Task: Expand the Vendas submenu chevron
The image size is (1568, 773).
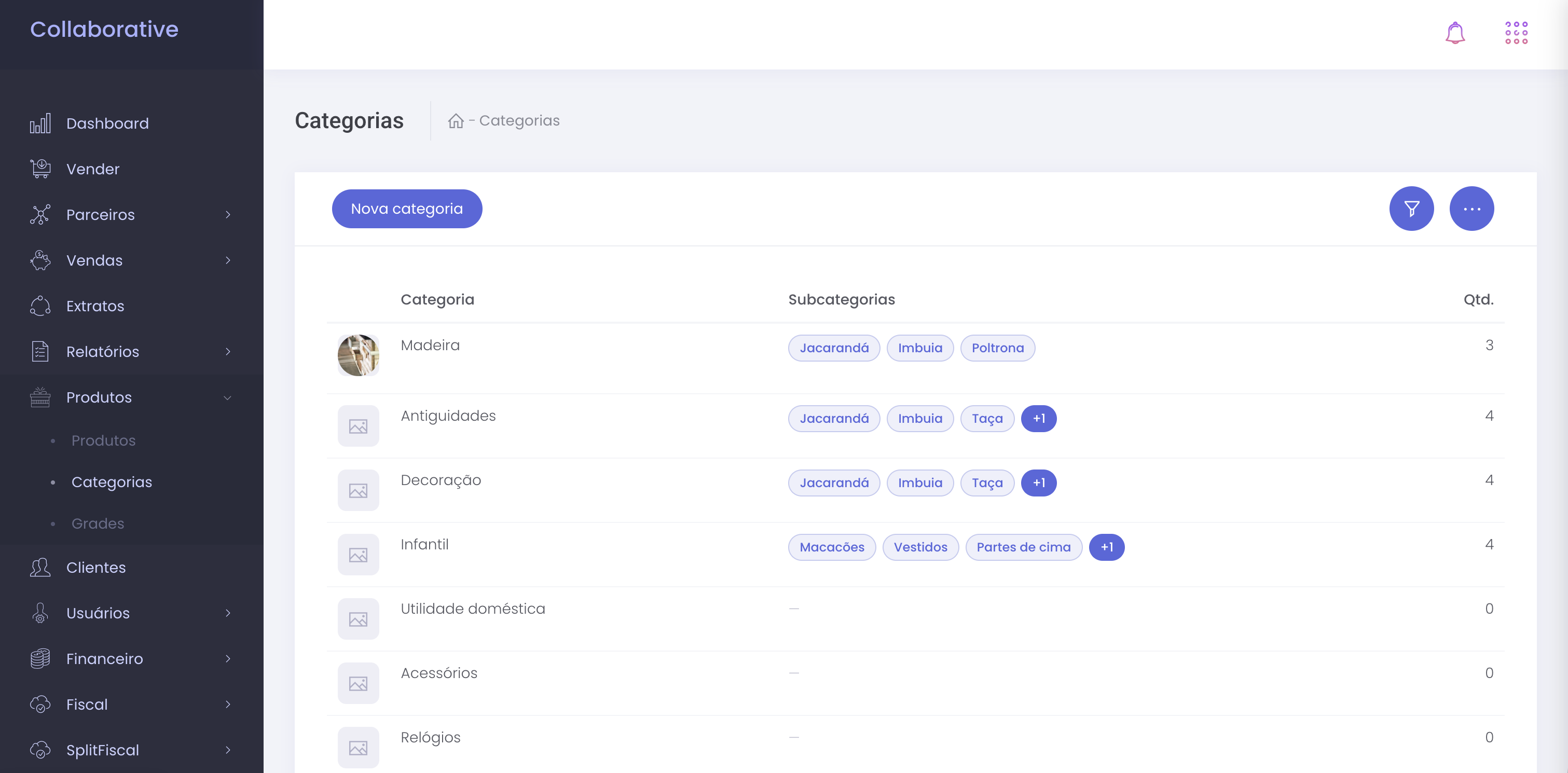Action: tap(228, 260)
